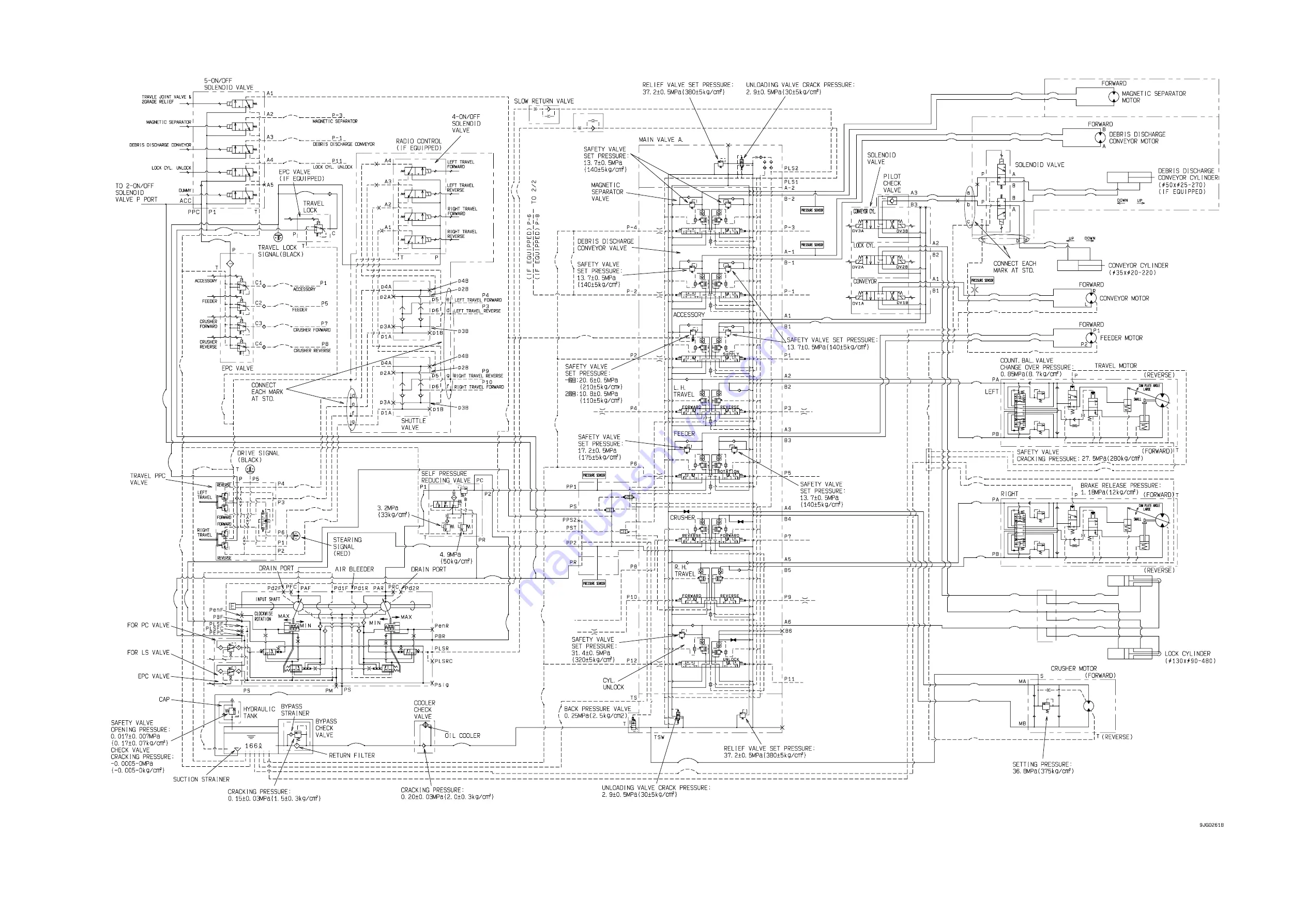Click the LOCK CYLINDER label

(x=1187, y=654)
